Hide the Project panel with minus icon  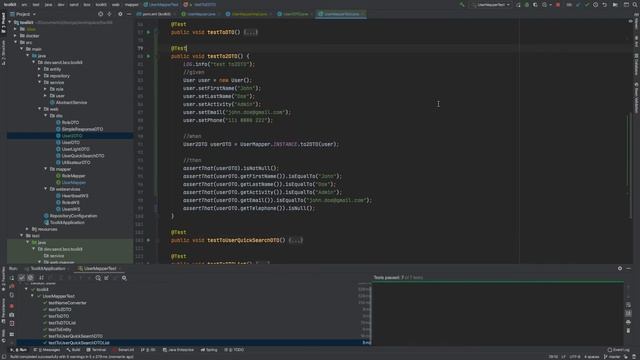click(x=129, y=14)
